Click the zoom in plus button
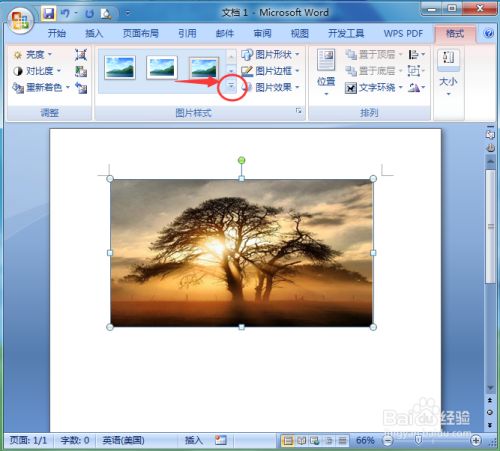The width and height of the screenshot is (500, 451). pos(476,440)
